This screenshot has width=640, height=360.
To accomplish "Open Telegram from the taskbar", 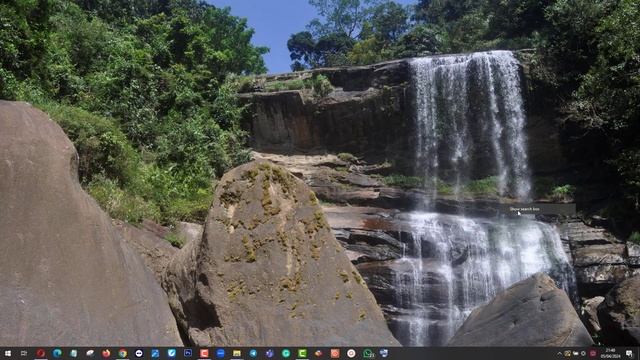I will pyautogui.click(x=253, y=353).
